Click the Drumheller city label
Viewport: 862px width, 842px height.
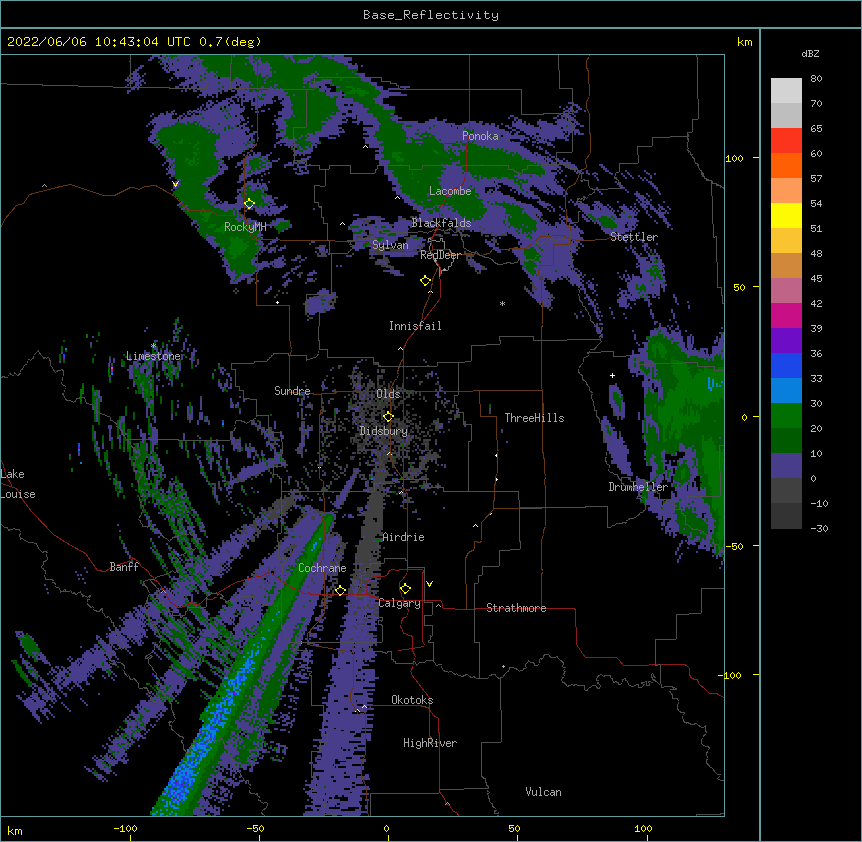638,487
